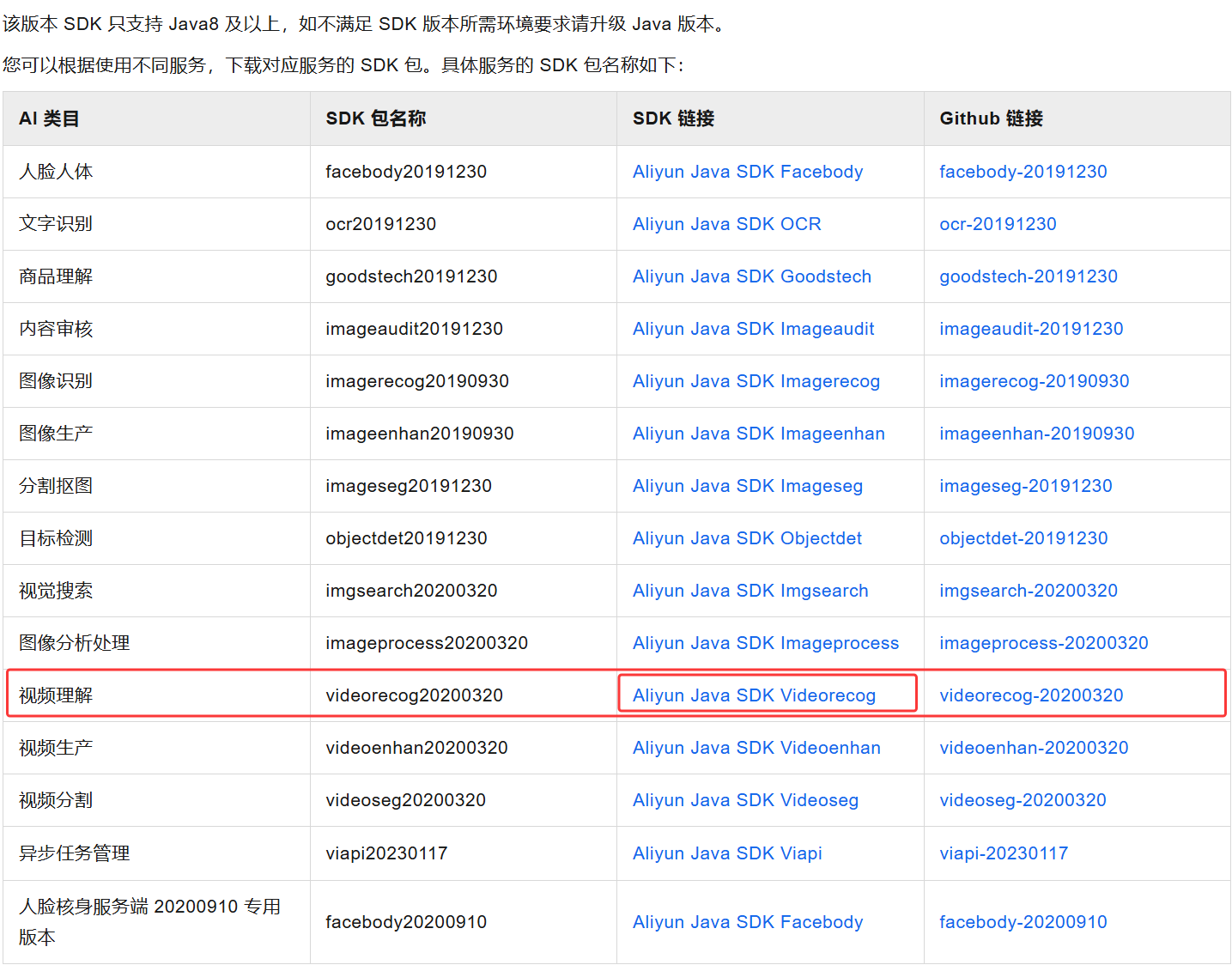Open the Aliyun Java SDK Facebody link for facebody20191230
This screenshot has height=965, width=1232.
(748, 172)
